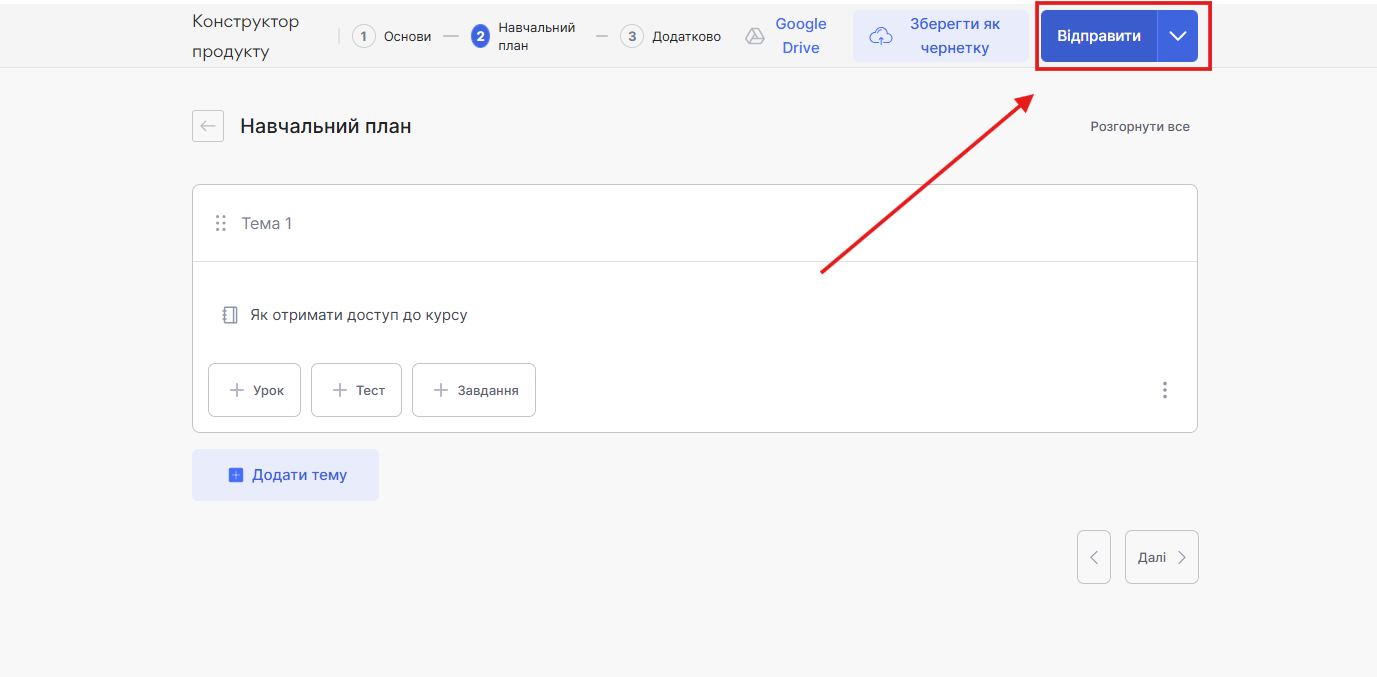This screenshot has height=677, width=1377.
Task: Click the notebook icon of the lesson
Action: [229, 315]
